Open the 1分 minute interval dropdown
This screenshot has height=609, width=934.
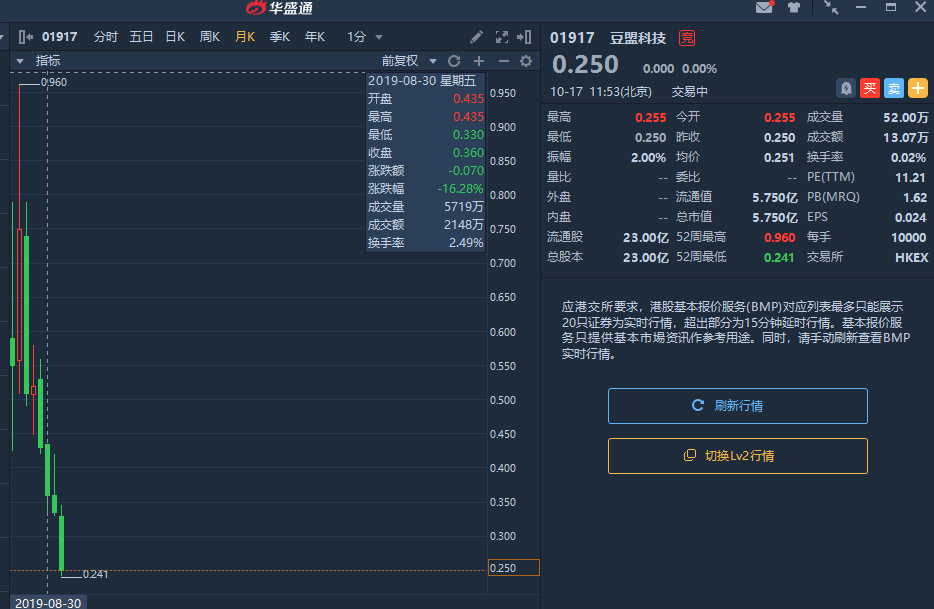(x=365, y=37)
